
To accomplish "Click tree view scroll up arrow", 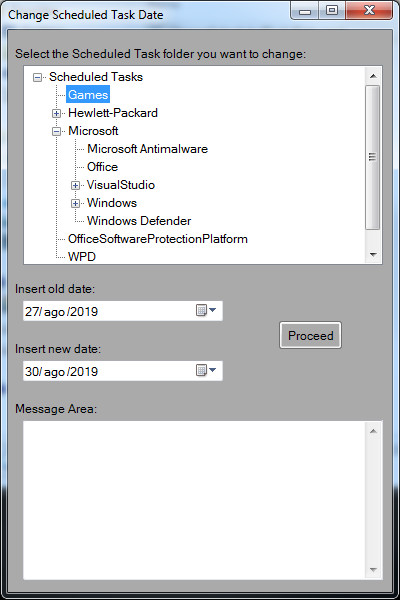I will click(x=374, y=76).
